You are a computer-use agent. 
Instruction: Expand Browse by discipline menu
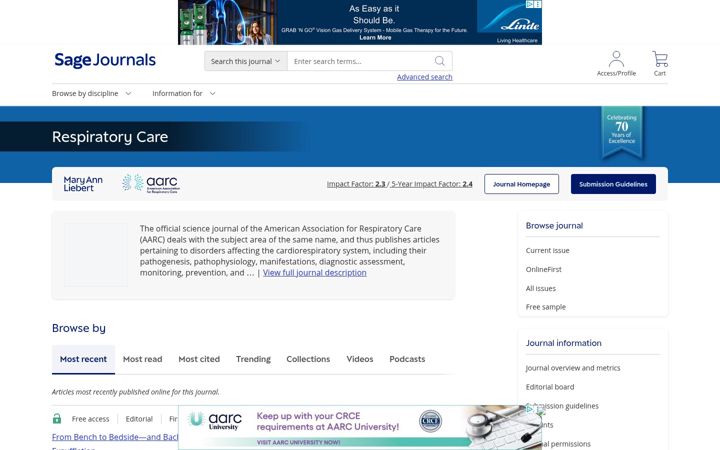[91, 93]
